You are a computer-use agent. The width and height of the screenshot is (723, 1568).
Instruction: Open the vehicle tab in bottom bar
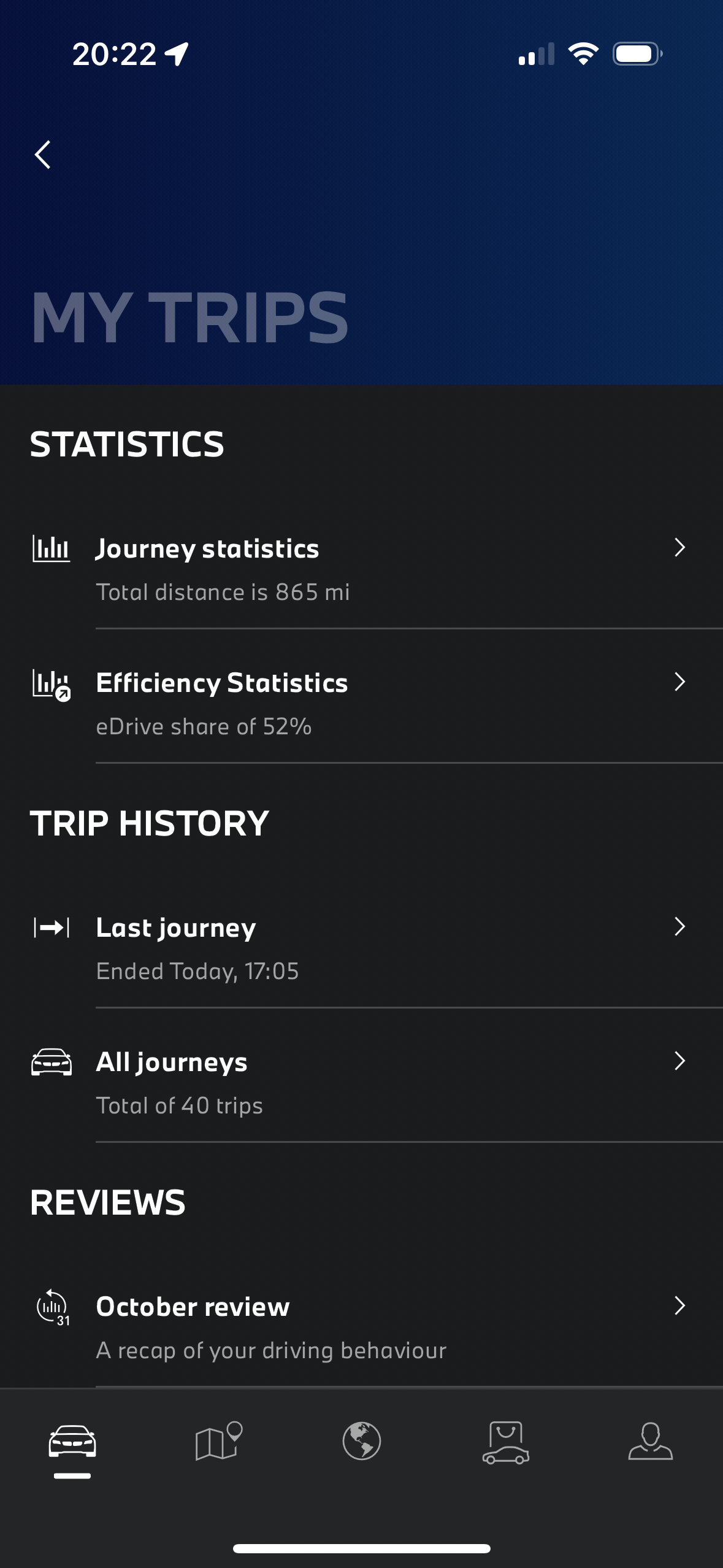(x=72, y=1442)
